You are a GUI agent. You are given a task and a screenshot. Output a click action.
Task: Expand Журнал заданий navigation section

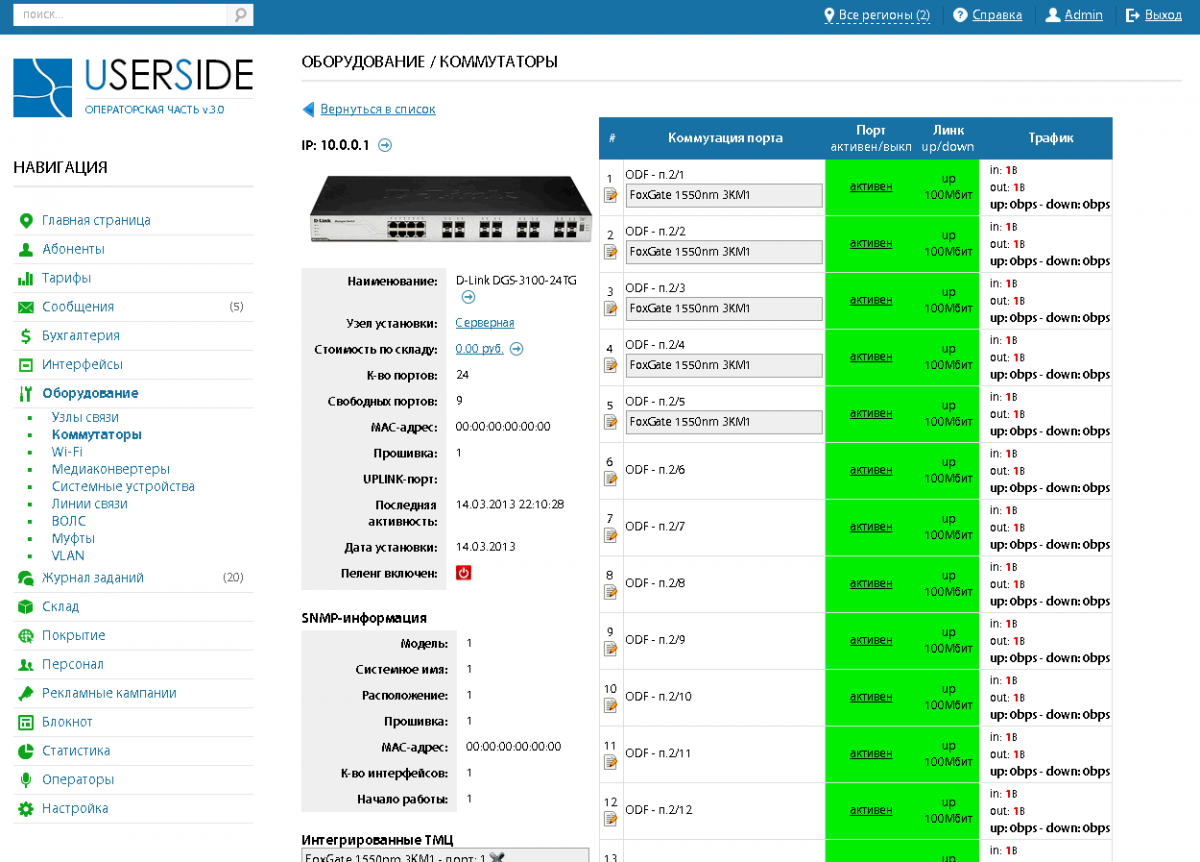pos(92,578)
